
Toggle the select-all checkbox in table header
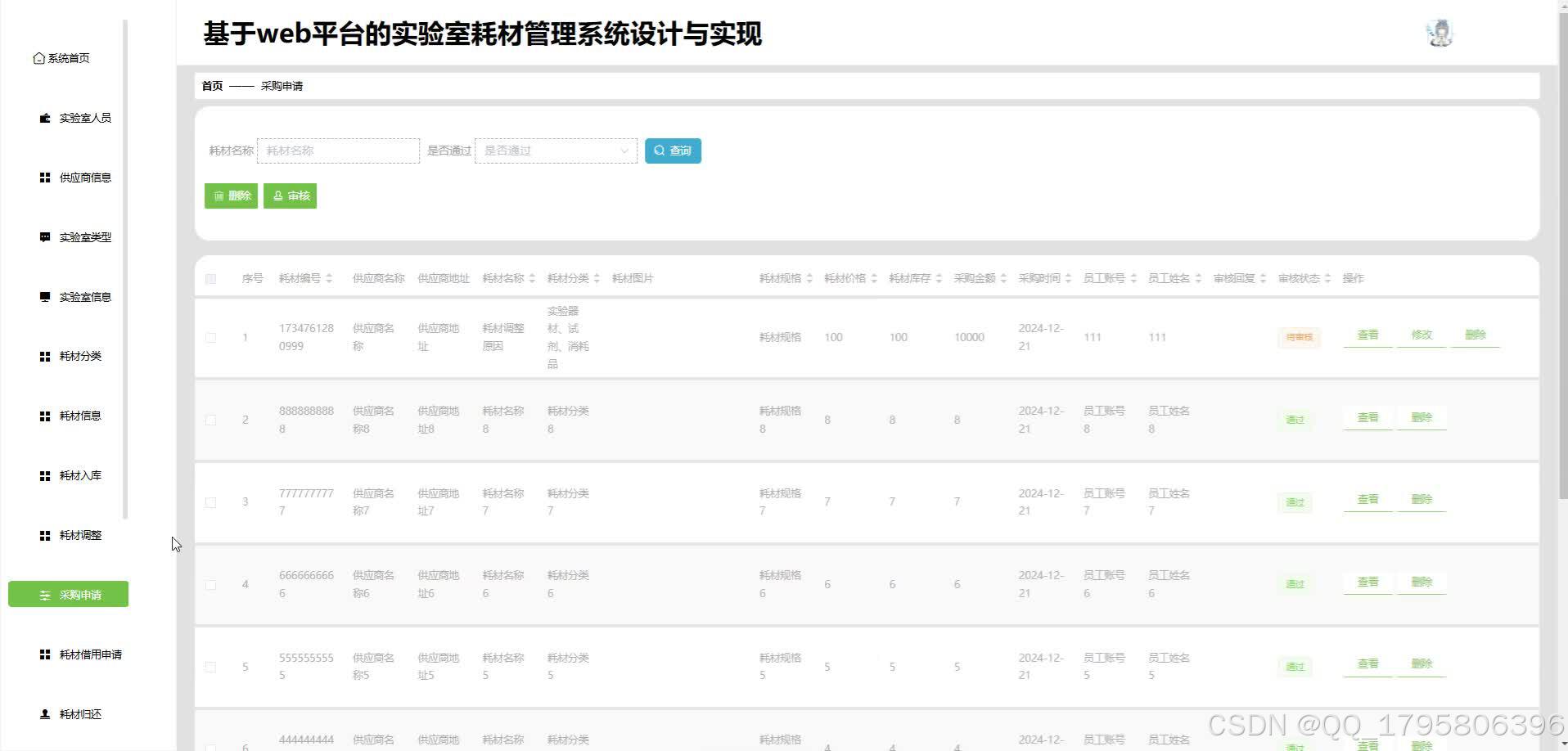coord(211,279)
